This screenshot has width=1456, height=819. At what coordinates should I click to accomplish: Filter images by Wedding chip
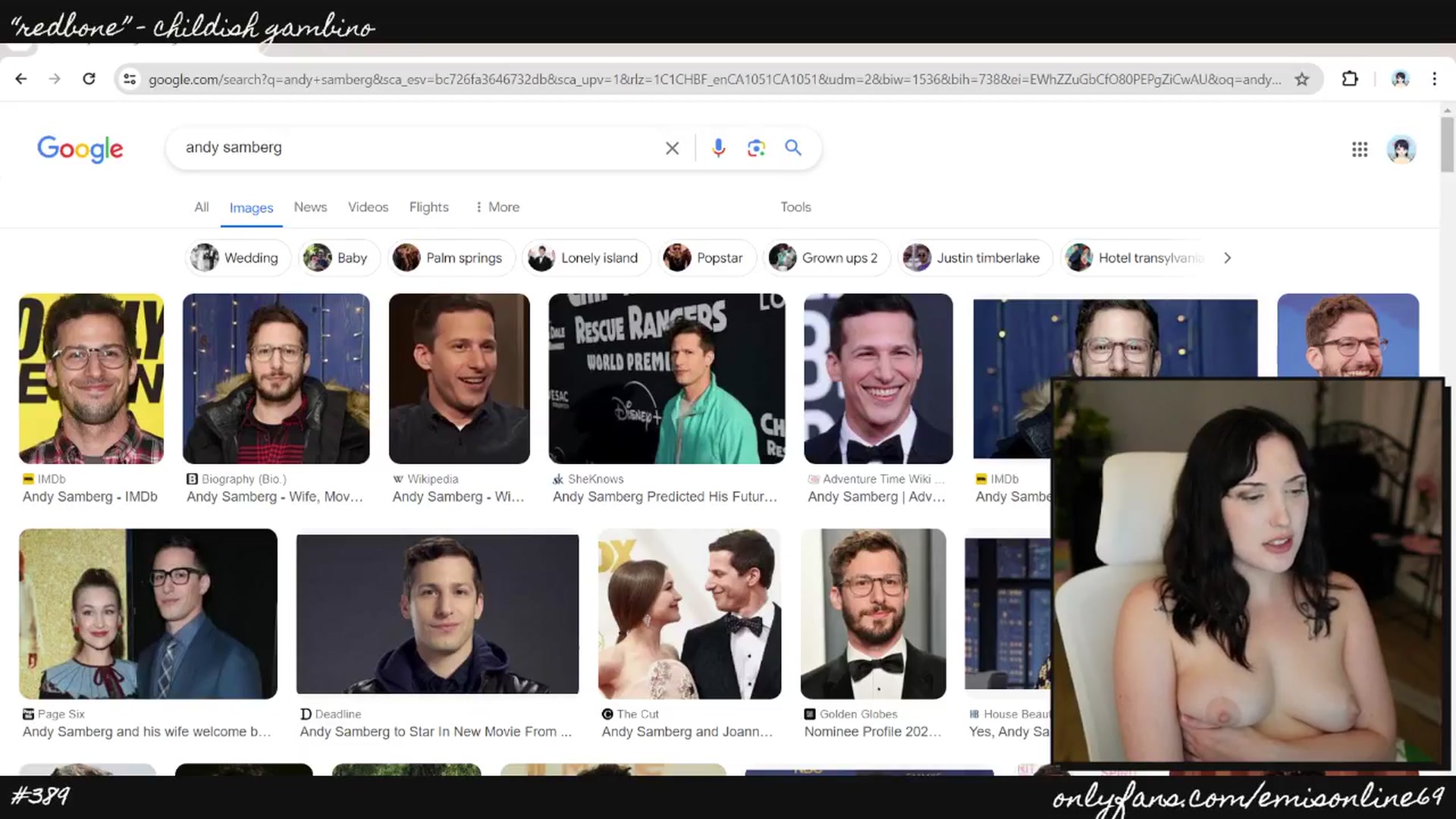point(237,258)
